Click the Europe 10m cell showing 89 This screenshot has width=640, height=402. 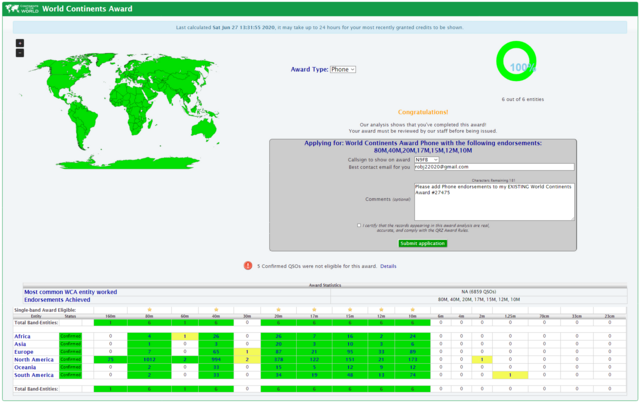(412, 352)
